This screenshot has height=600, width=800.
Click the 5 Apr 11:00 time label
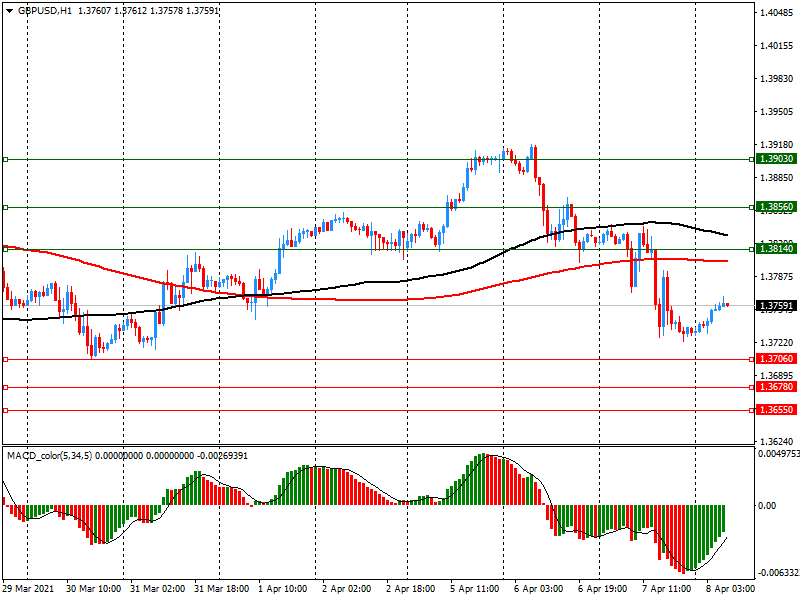pos(474,589)
